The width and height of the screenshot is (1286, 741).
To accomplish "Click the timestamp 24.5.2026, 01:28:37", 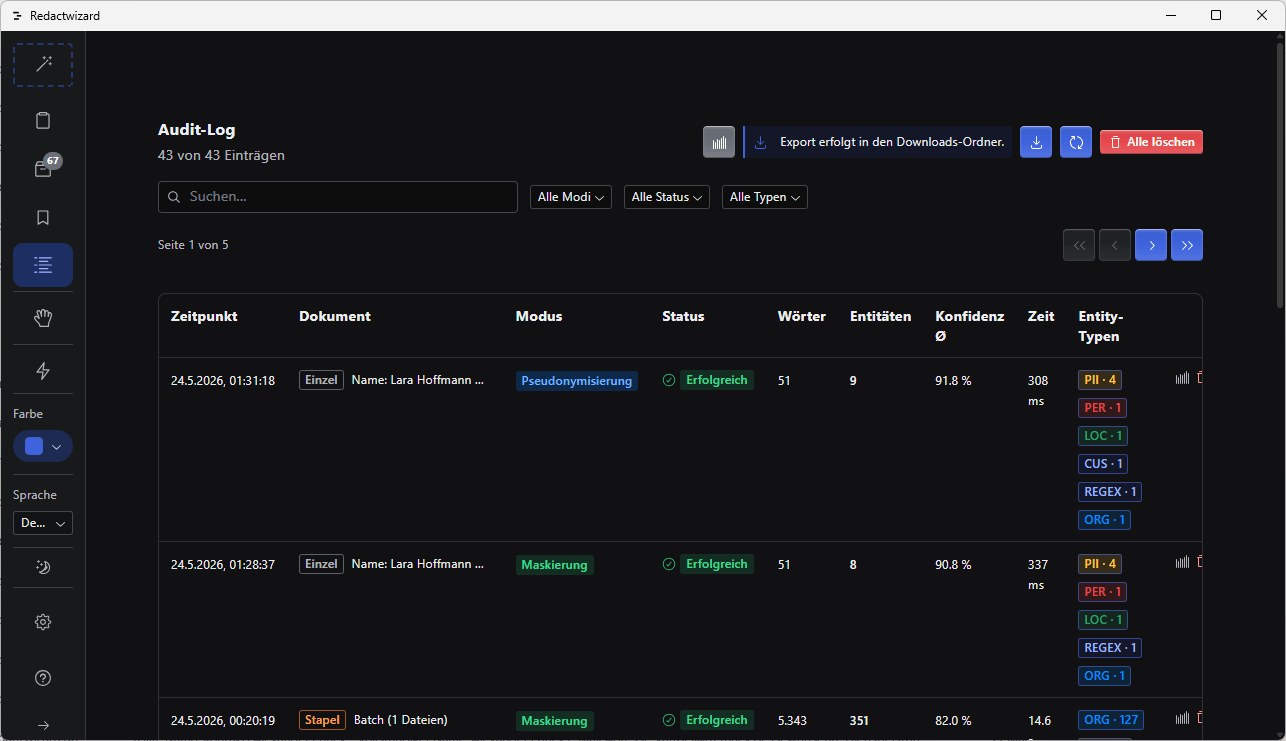I will click(x=223, y=564).
